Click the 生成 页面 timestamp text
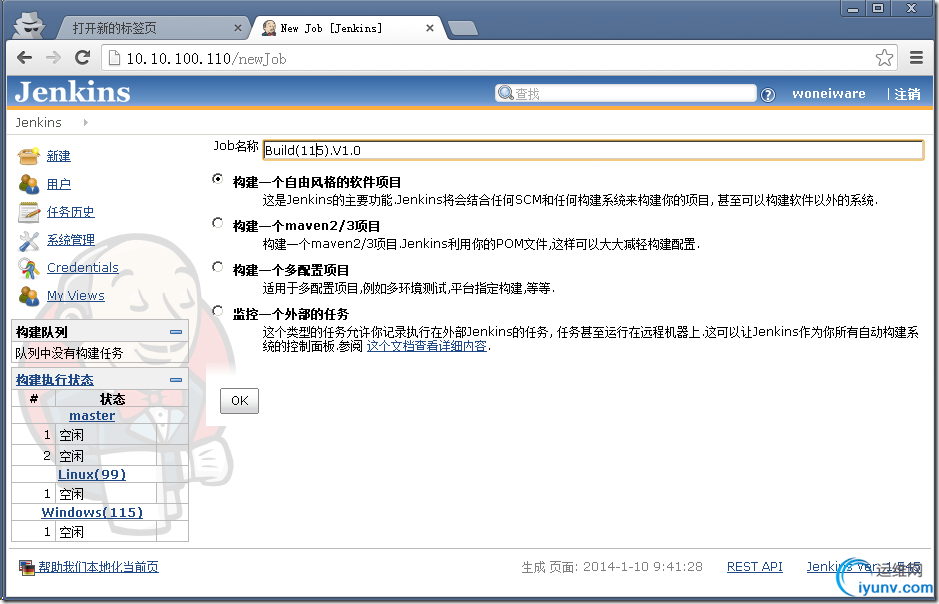939x604 pixels. tap(612, 567)
